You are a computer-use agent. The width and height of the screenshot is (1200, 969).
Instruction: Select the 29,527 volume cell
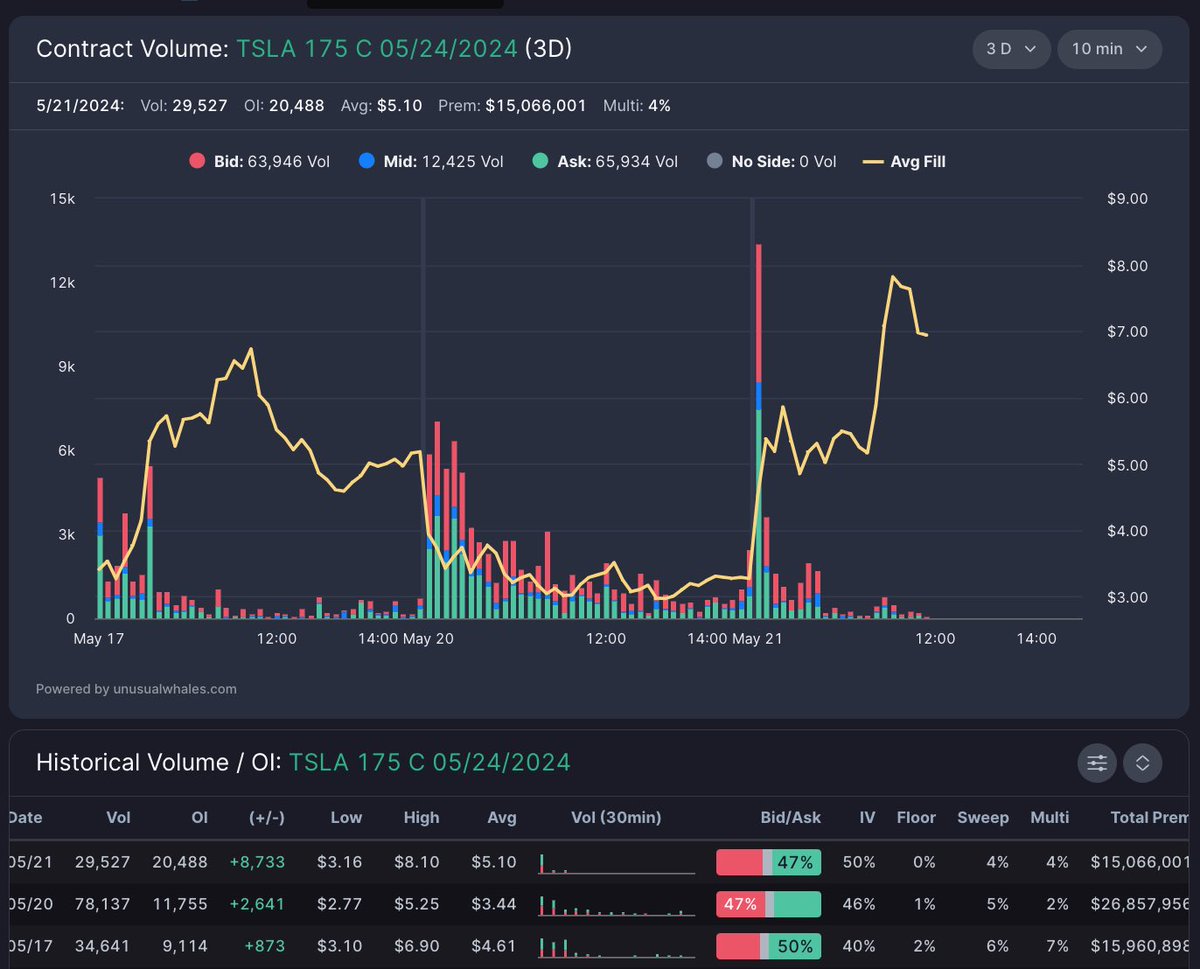click(102, 862)
